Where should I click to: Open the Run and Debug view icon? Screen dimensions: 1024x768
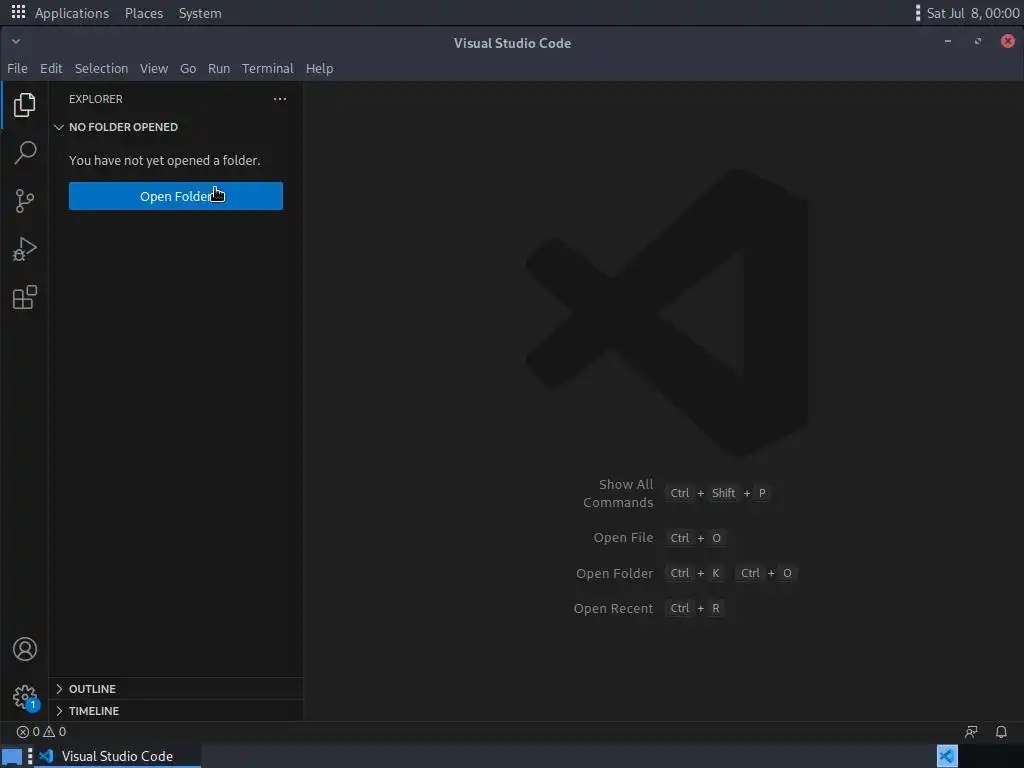(x=25, y=249)
